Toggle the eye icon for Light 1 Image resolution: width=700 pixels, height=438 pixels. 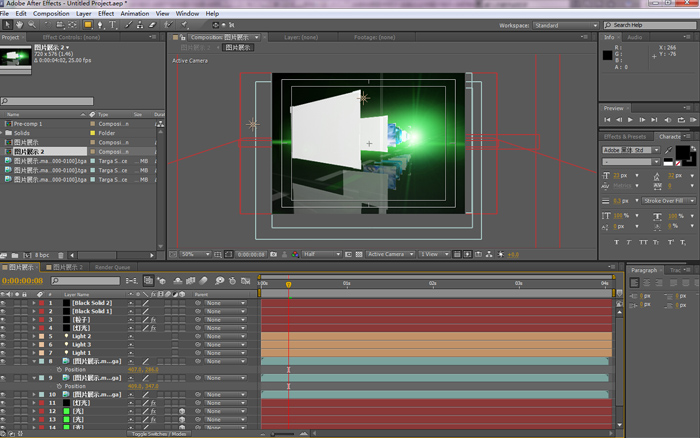tap(4, 353)
